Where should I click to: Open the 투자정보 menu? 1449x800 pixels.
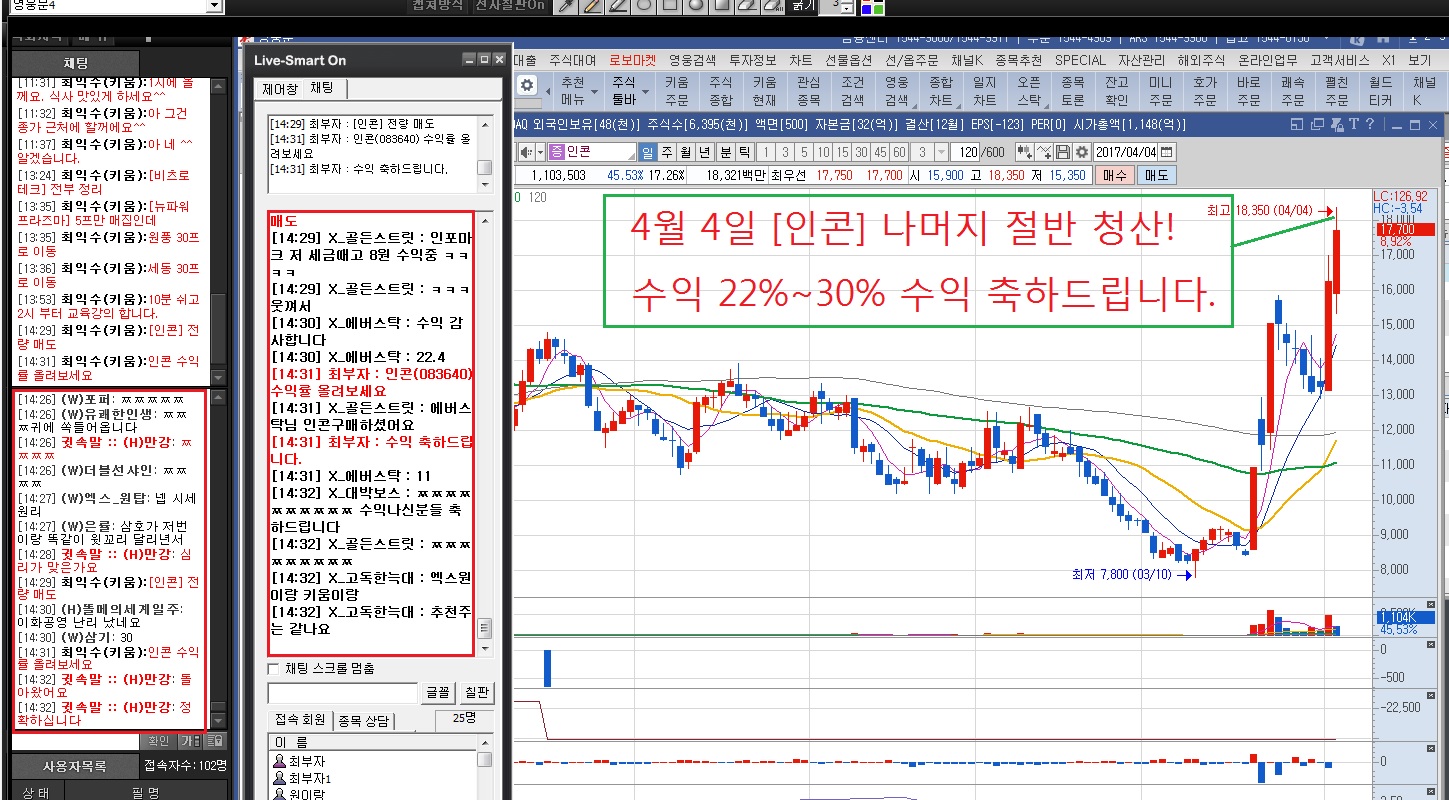(x=753, y=60)
